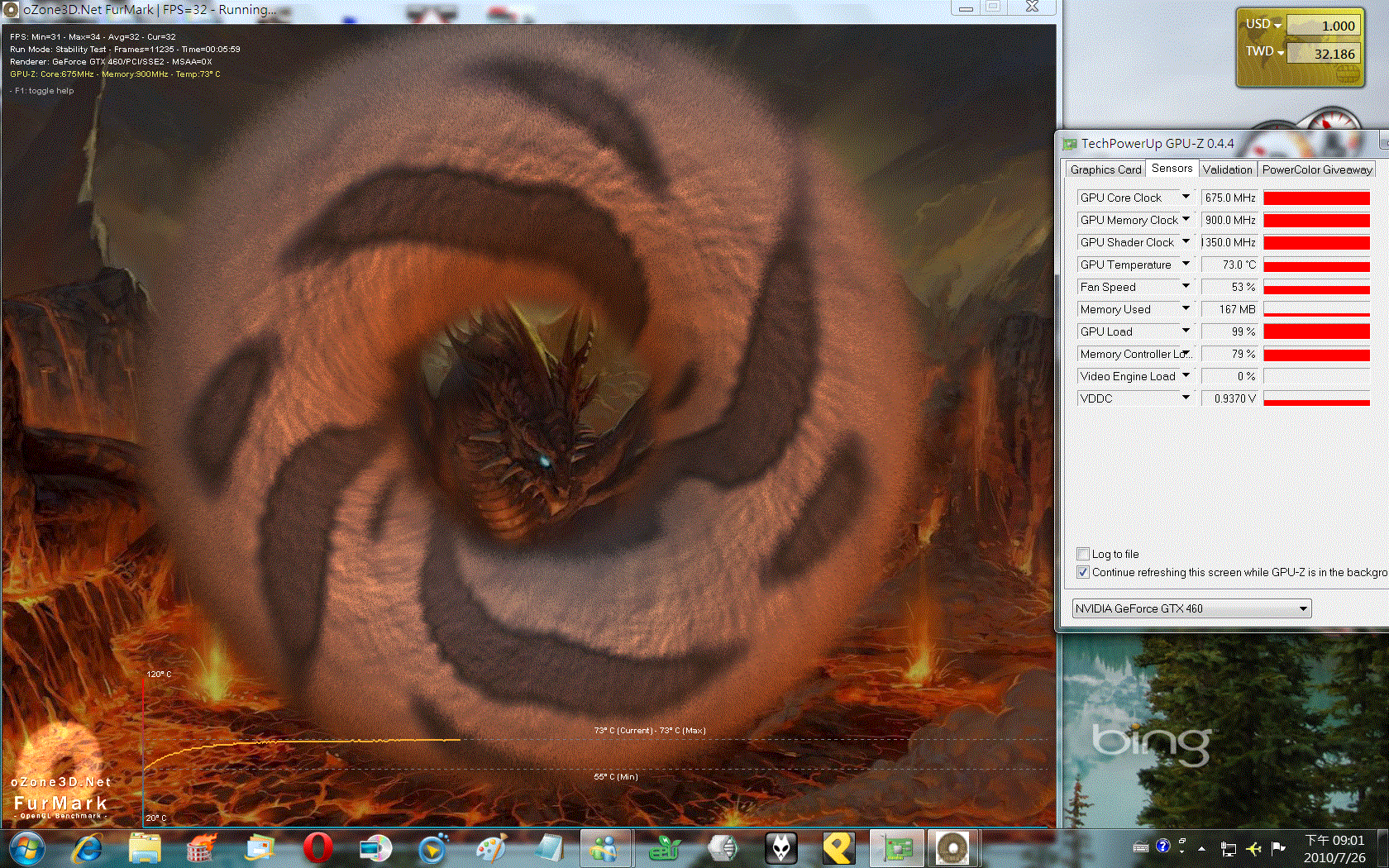Launch Internet Explorer from the taskbar

pos(87,848)
